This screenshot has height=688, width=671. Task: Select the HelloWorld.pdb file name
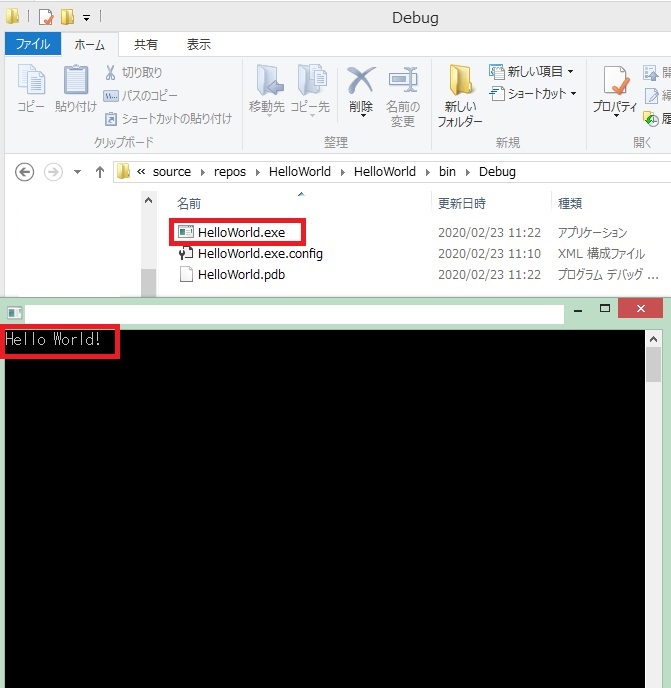tap(241, 274)
